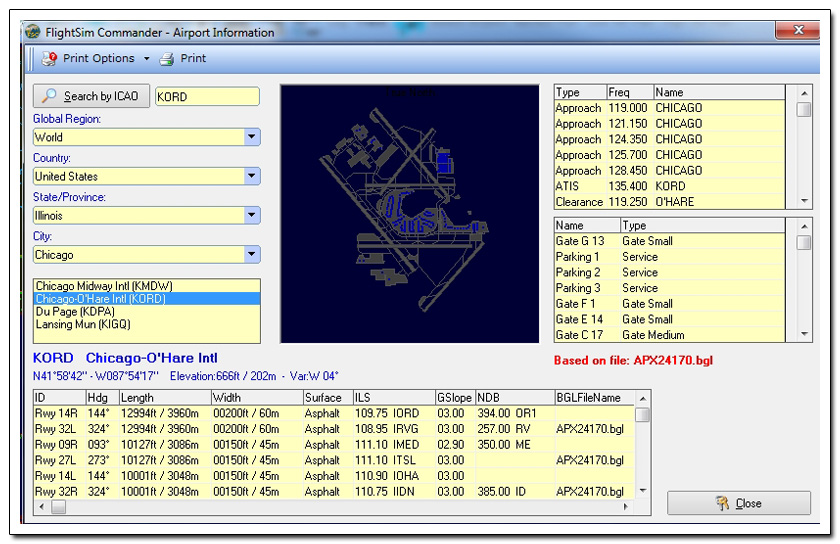The height and width of the screenshot is (544, 840).
Task: Click right arrow of runway horizontal scrollbar
Action: tap(626, 506)
